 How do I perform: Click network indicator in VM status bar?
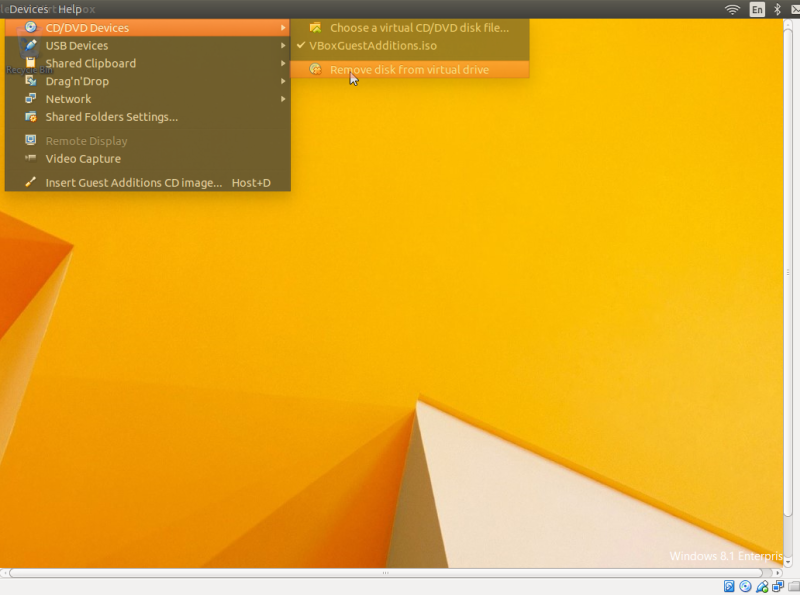tap(778, 586)
